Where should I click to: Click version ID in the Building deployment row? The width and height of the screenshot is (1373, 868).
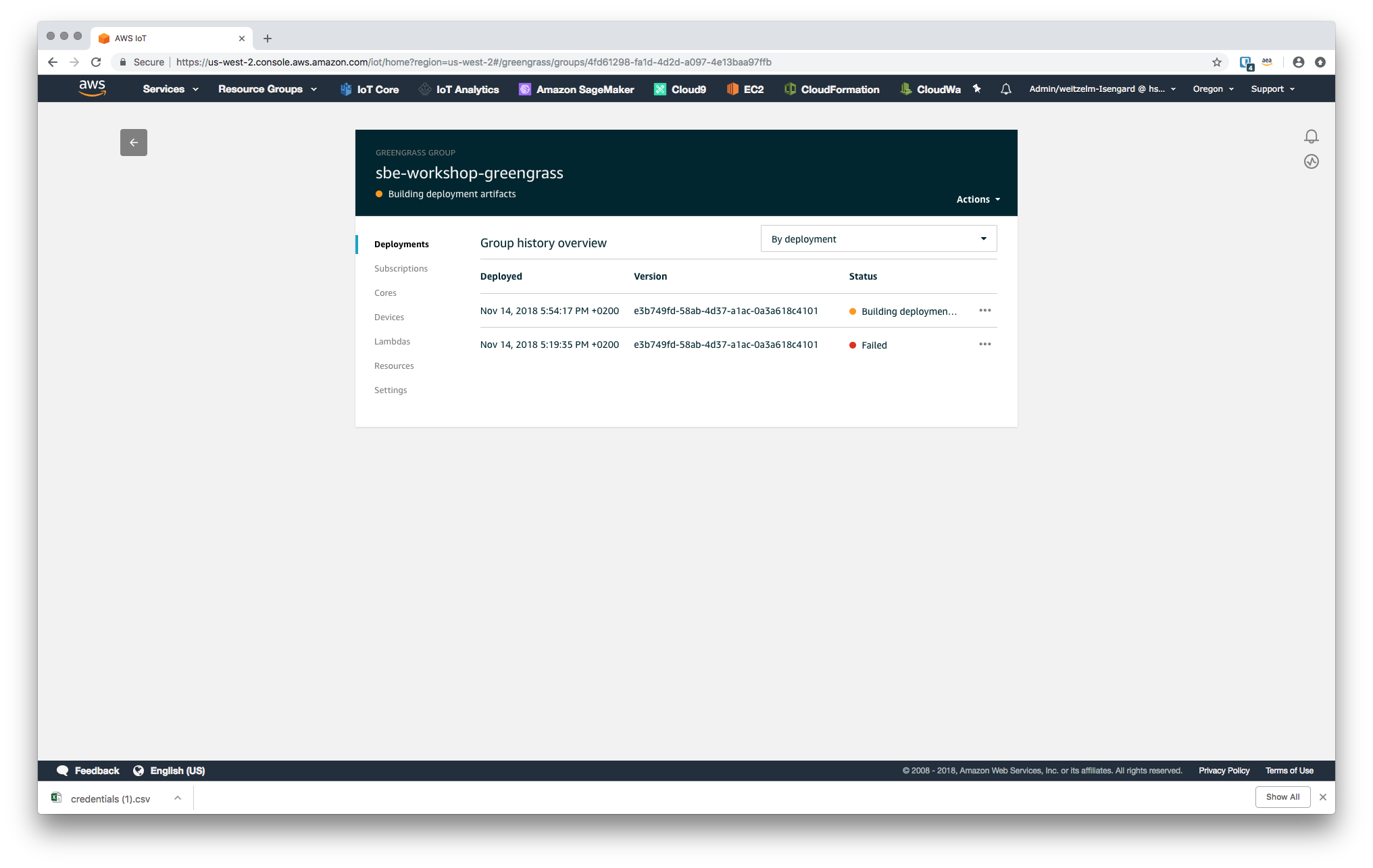tap(726, 311)
